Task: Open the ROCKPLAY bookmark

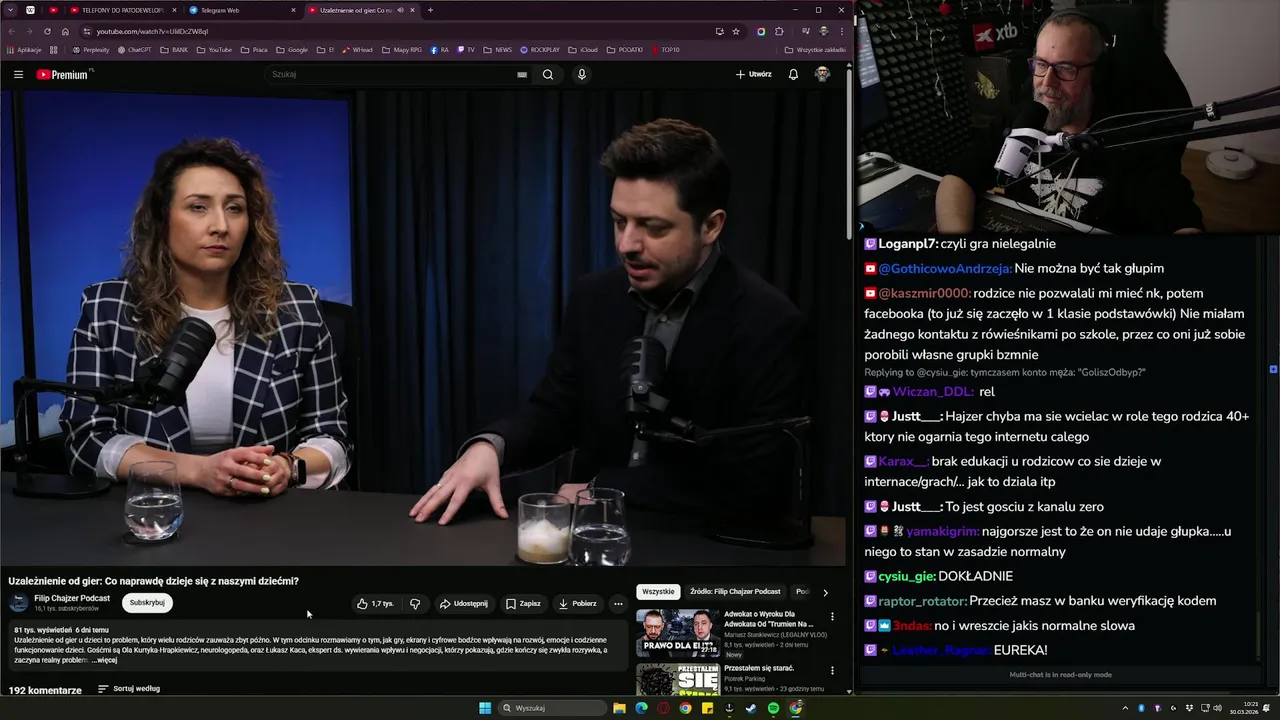Action: [538, 49]
